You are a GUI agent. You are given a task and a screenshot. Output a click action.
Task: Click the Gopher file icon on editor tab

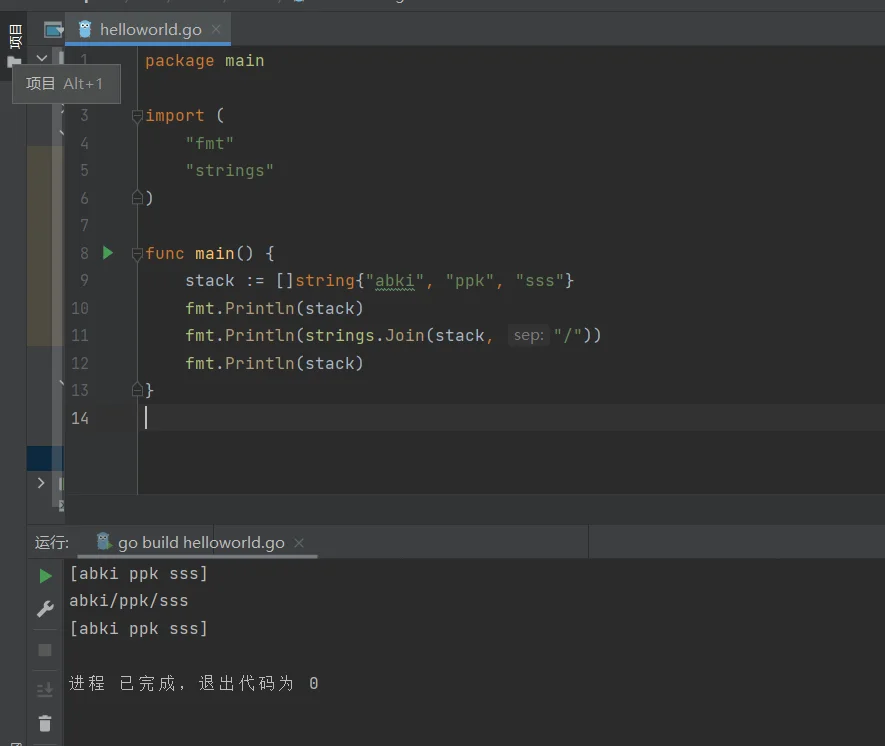(x=85, y=29)
